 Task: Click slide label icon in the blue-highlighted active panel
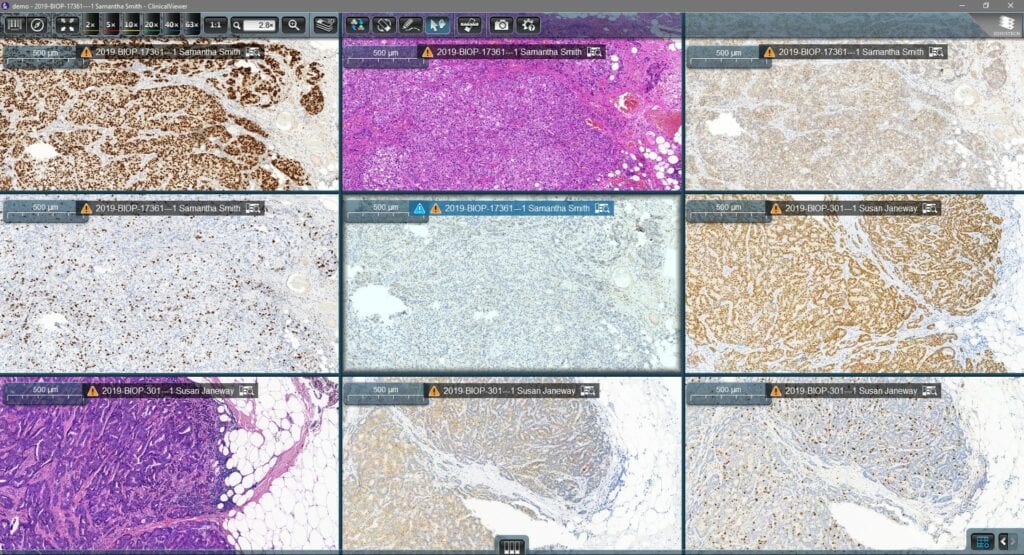[602, 208]
